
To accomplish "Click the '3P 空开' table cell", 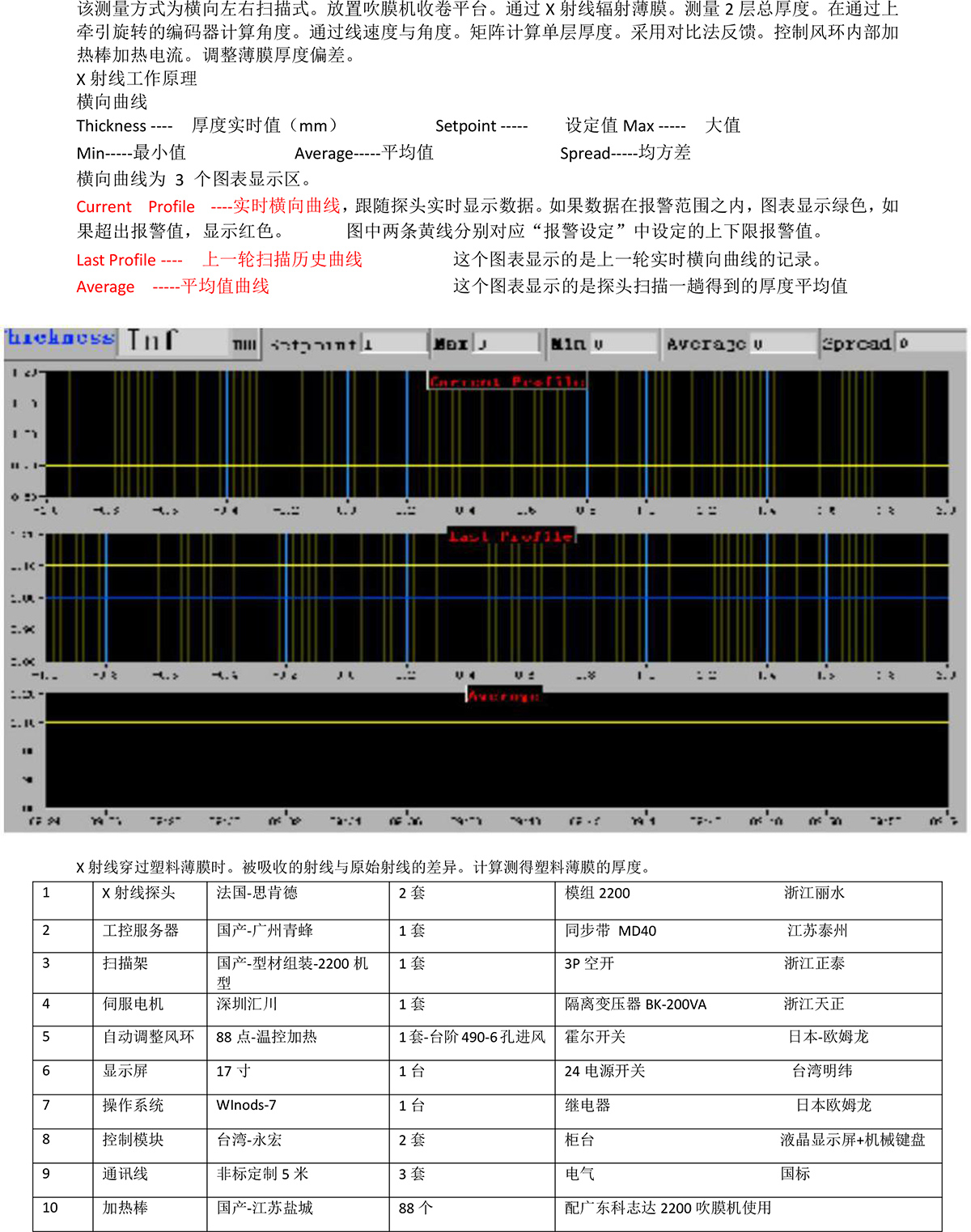I will coord(589,963).
